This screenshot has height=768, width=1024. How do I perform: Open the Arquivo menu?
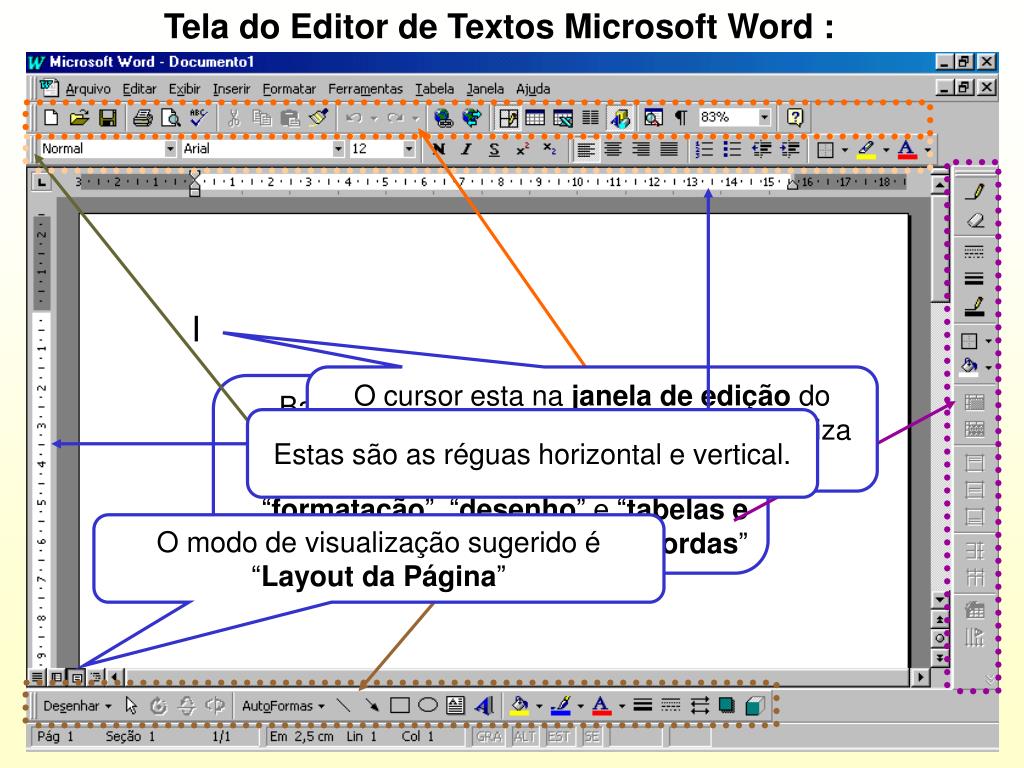click(88, 89)
